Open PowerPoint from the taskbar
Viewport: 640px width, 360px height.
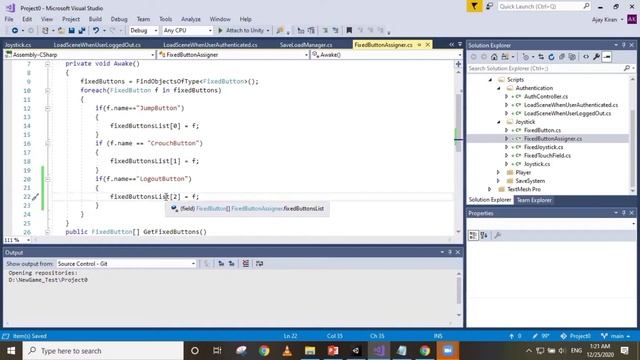[333, 351]
